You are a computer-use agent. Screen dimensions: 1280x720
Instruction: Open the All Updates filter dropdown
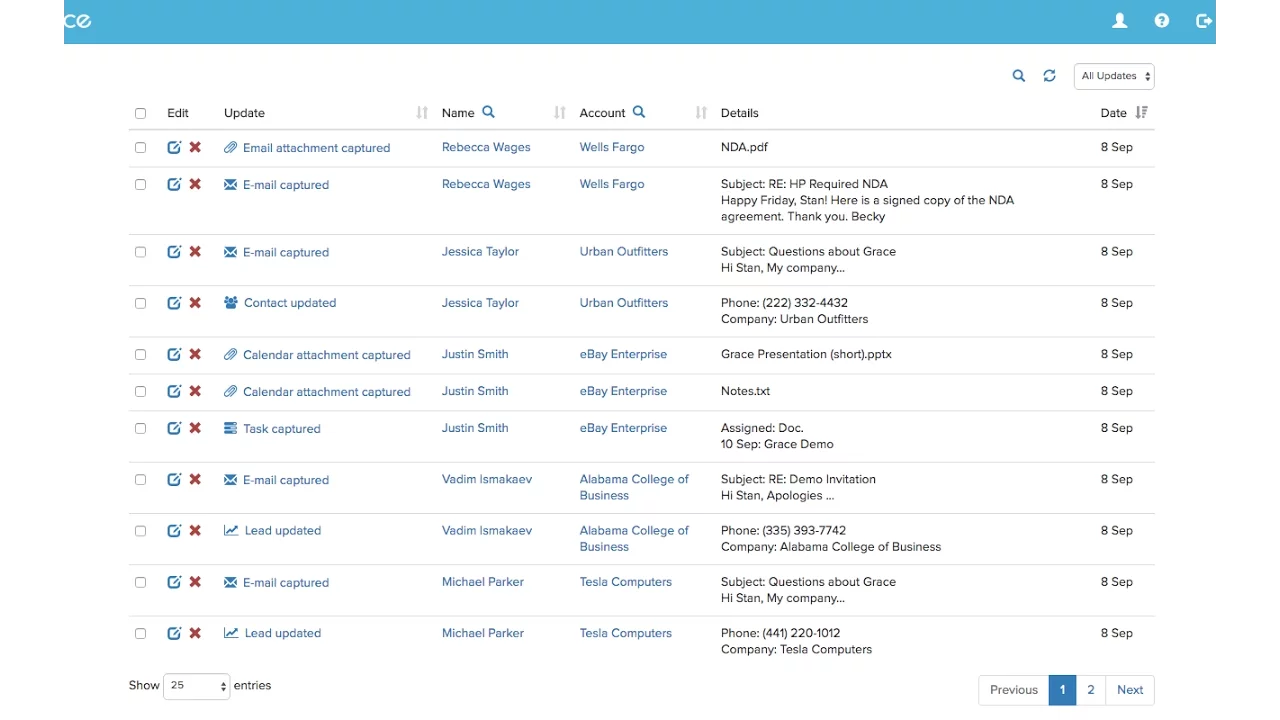(1114, 76)
